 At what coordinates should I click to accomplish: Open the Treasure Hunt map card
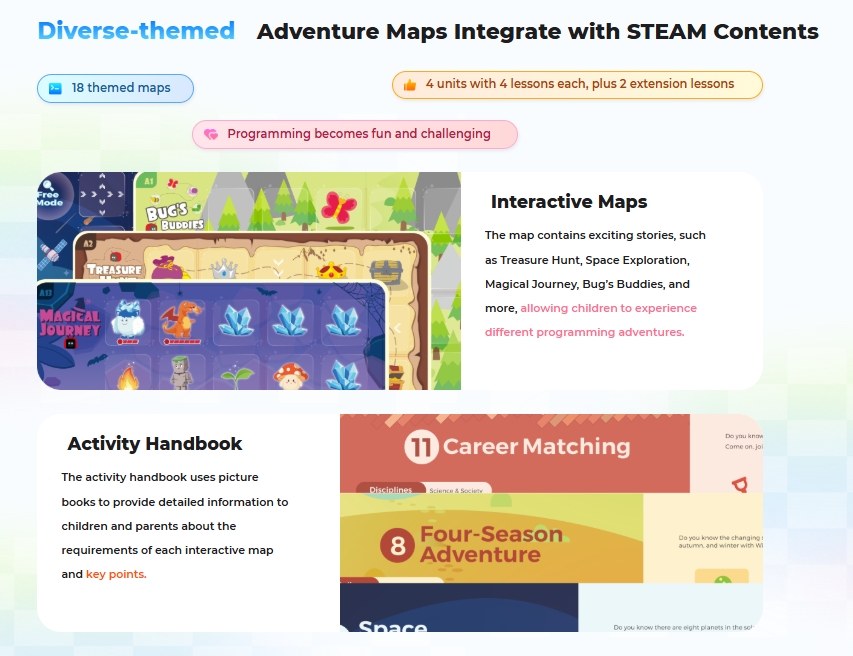pos(250,256)
